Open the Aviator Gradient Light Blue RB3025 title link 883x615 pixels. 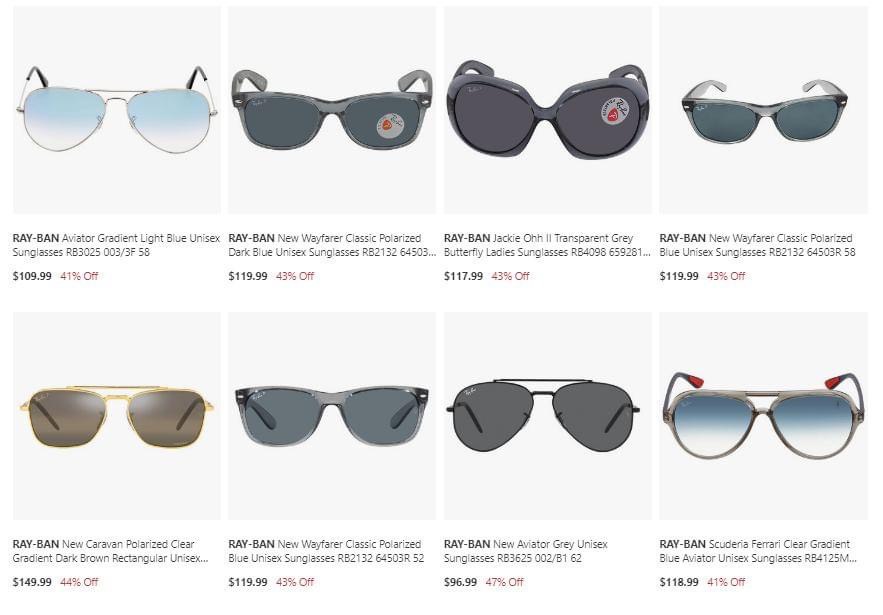(x=116, y=245)
